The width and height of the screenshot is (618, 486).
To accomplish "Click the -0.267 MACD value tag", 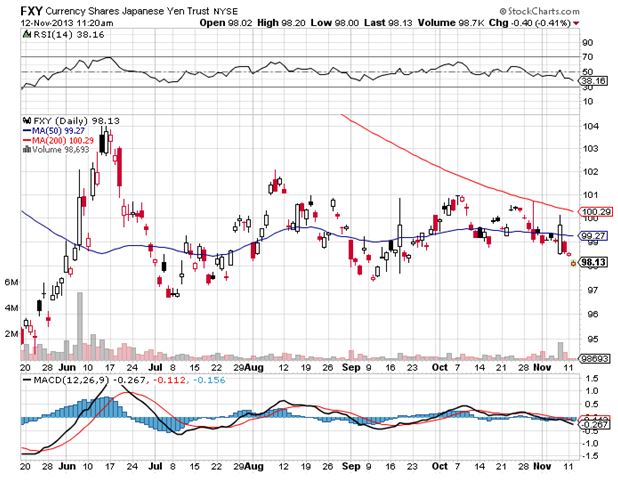I will tap(593, 425).
